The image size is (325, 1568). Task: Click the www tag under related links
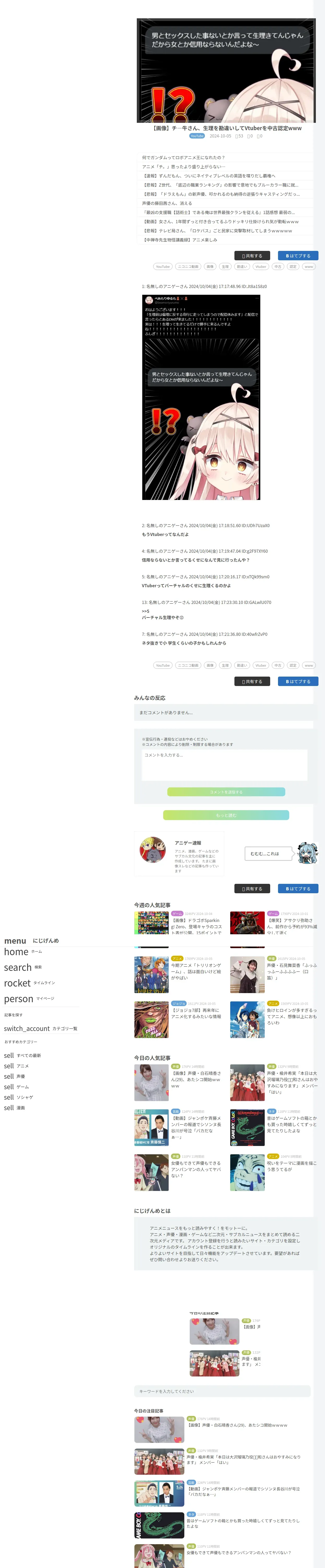[x=309, y=267]
